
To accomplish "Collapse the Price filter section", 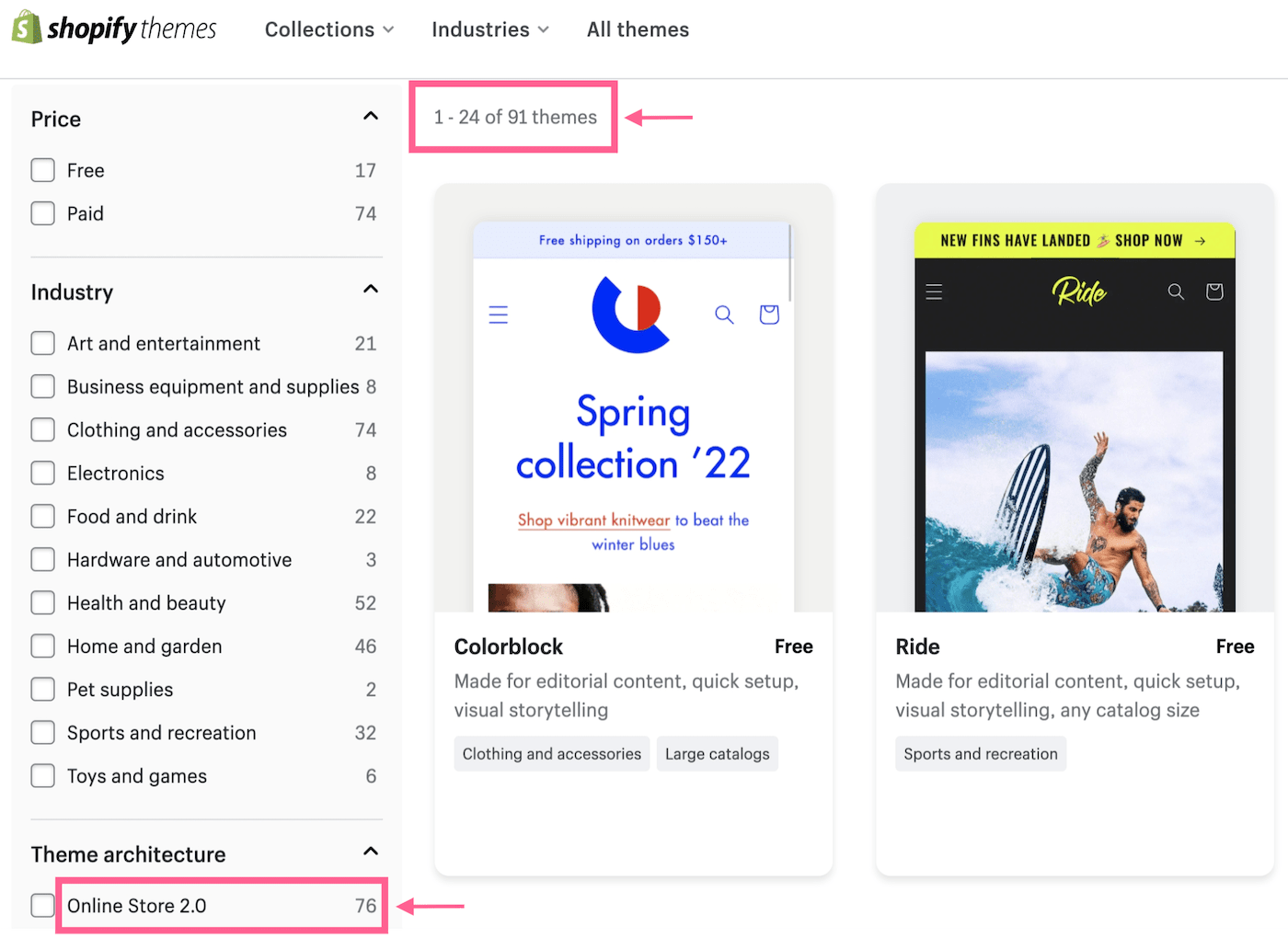I will (371, 116).
